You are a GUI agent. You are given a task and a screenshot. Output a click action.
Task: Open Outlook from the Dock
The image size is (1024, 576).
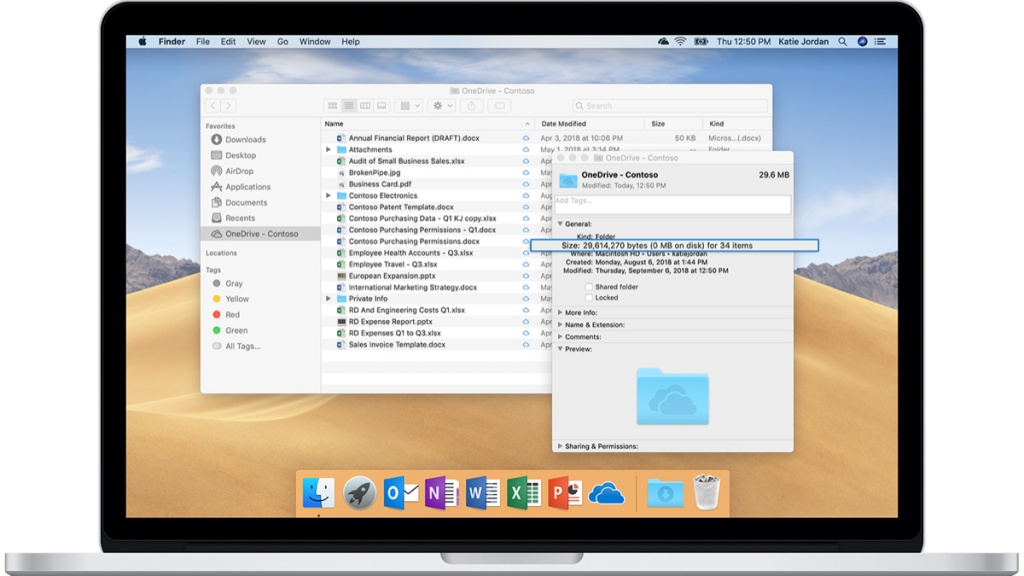(x=401, y=492)
